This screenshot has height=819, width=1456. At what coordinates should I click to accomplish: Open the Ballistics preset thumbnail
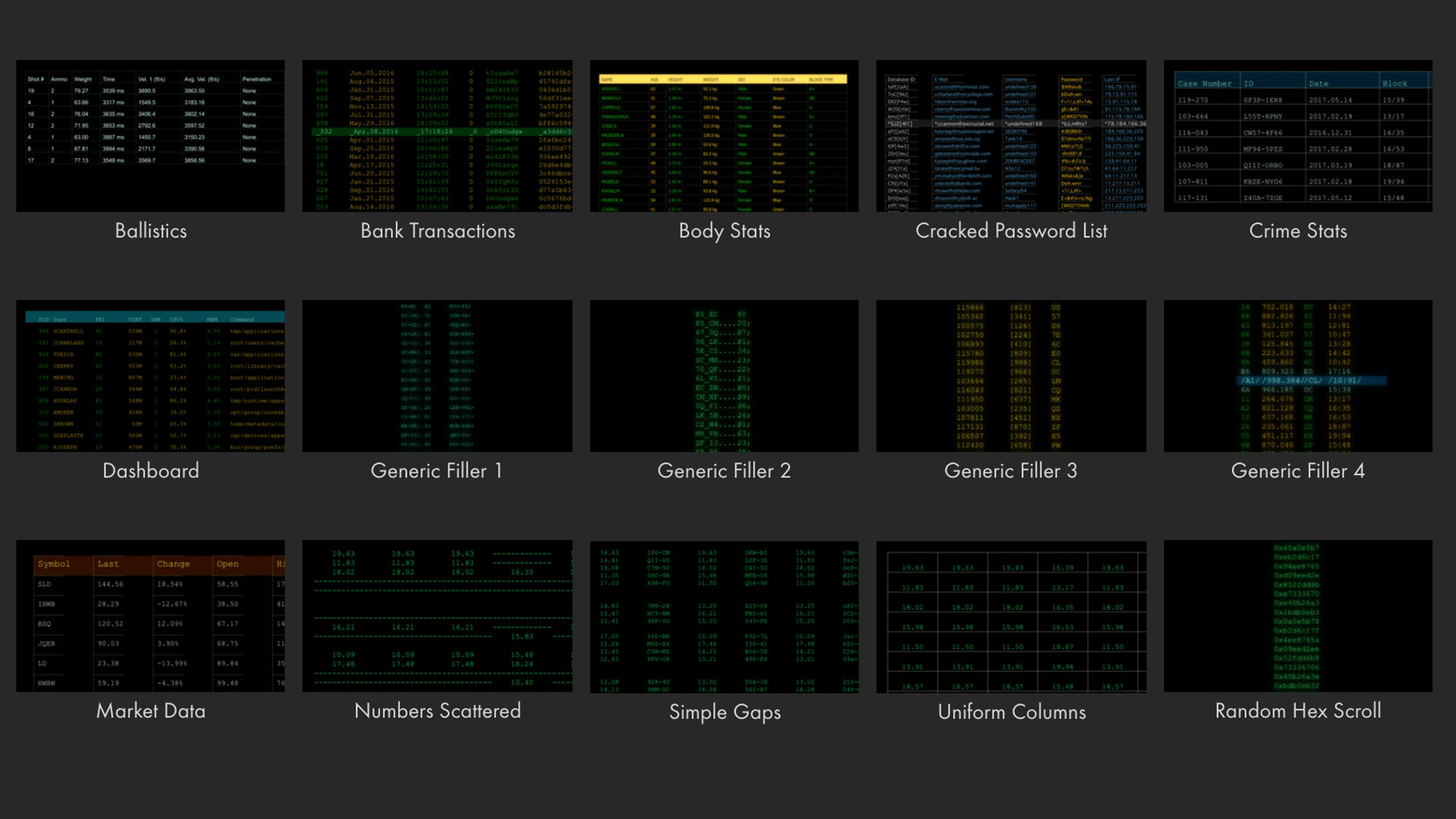pyautogui.click(x=150, y=136)
